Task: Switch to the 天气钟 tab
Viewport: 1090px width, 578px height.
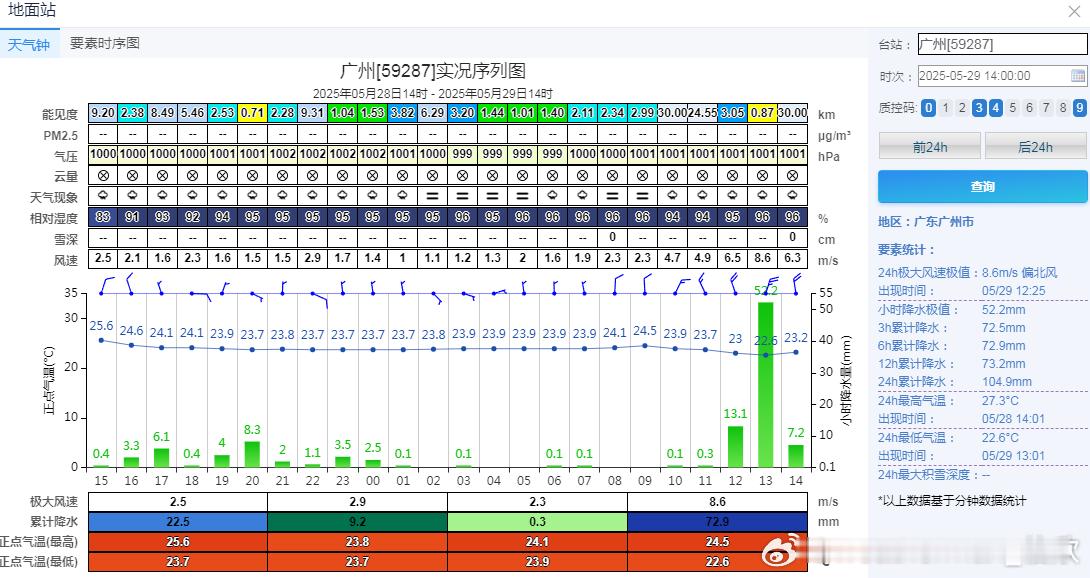Action: (x=29, y=45)
